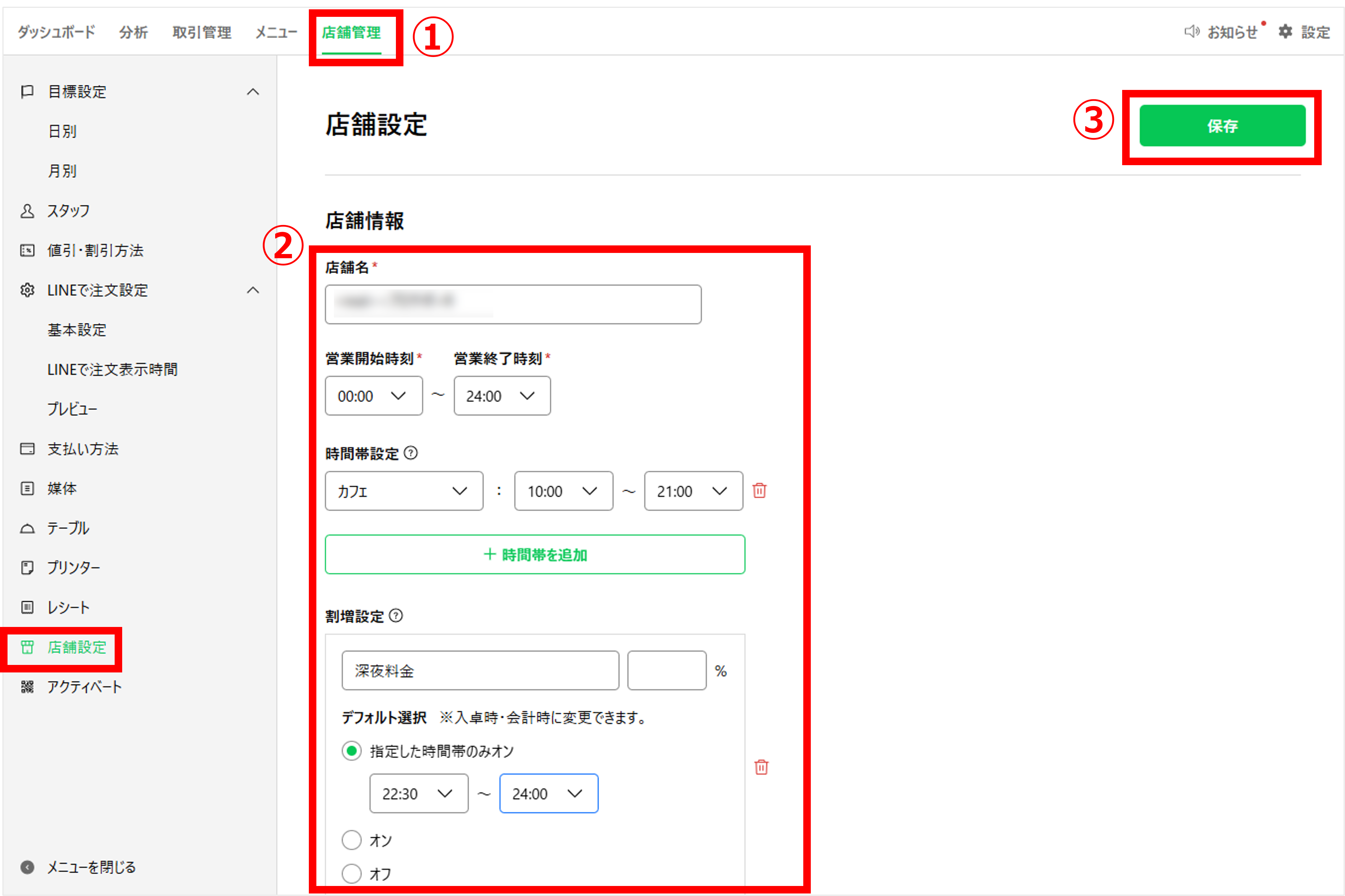The image size is (1345, 896).
Task: Open 値引・割引方法 in the sidebar
Action: tap(95, 250)
